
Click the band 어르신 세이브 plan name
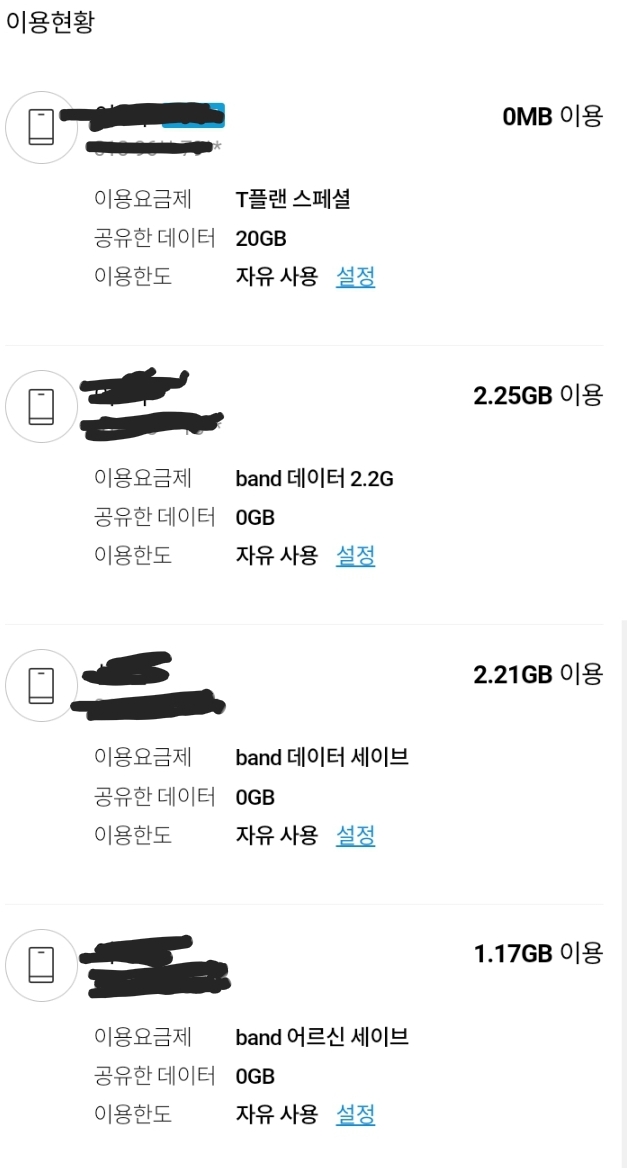tap(322, 1037)
